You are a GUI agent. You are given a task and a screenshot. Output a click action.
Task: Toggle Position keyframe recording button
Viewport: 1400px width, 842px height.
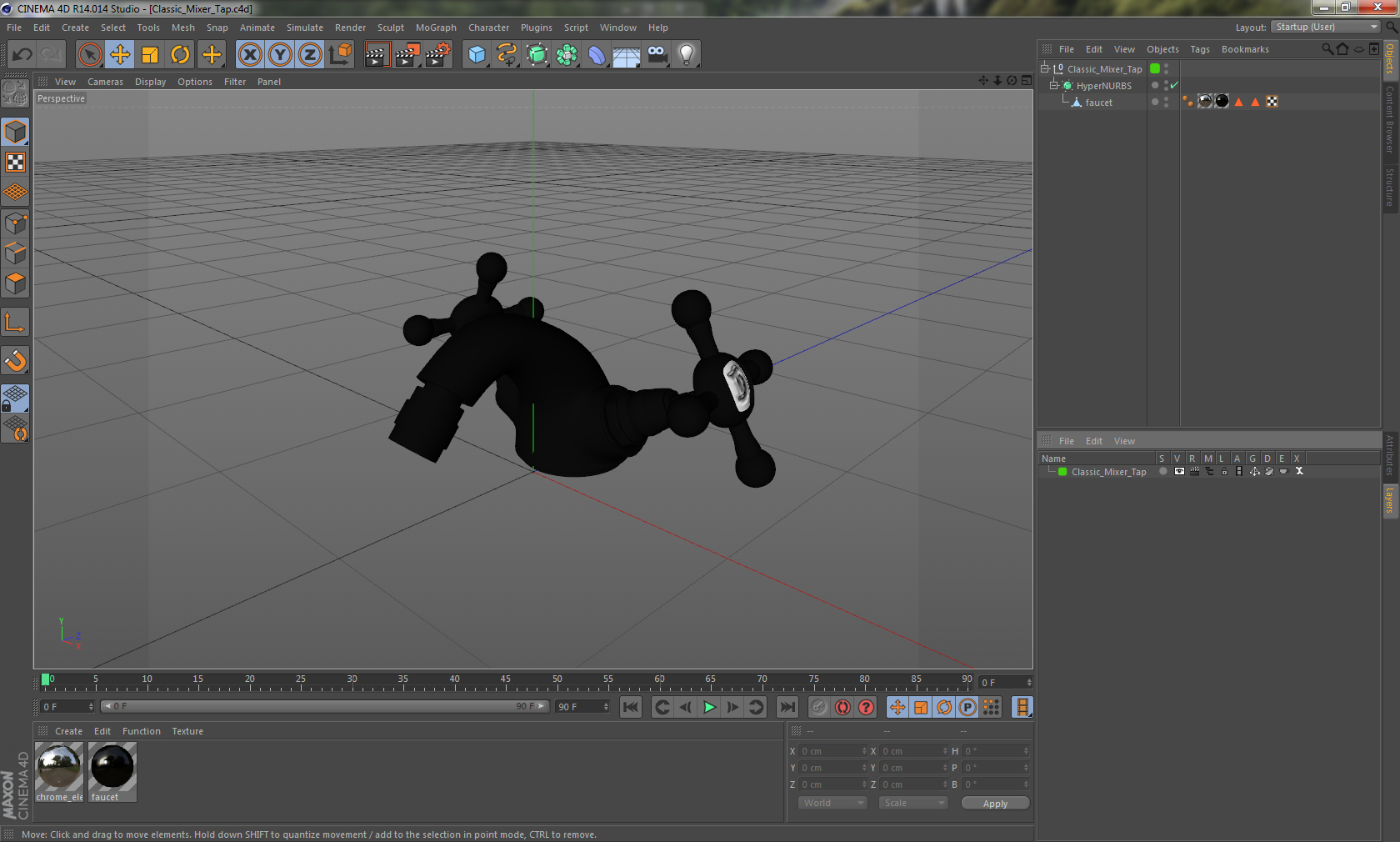[x=897, y=707]
